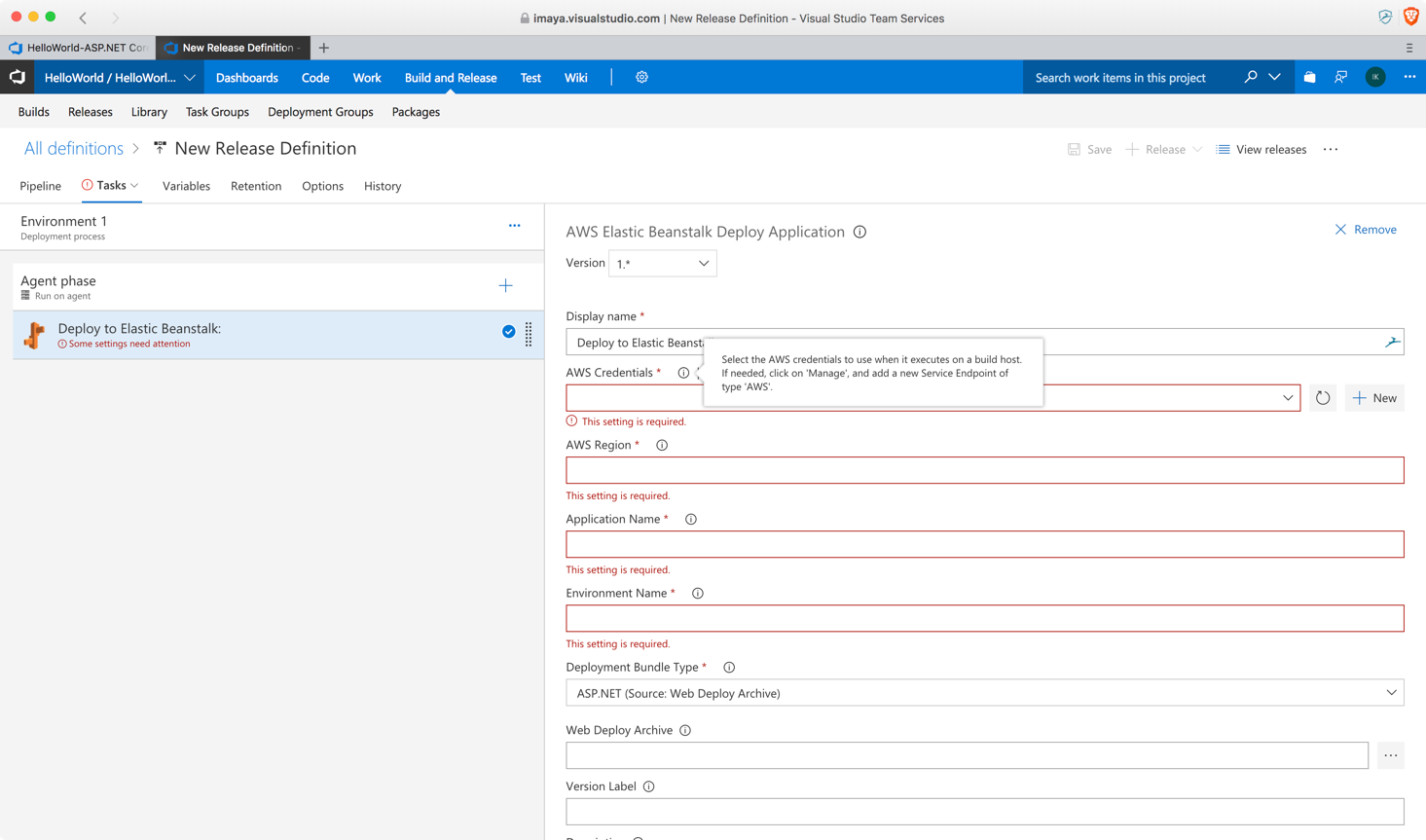Switch to the Pipeline tab

[x=41, y=186]
